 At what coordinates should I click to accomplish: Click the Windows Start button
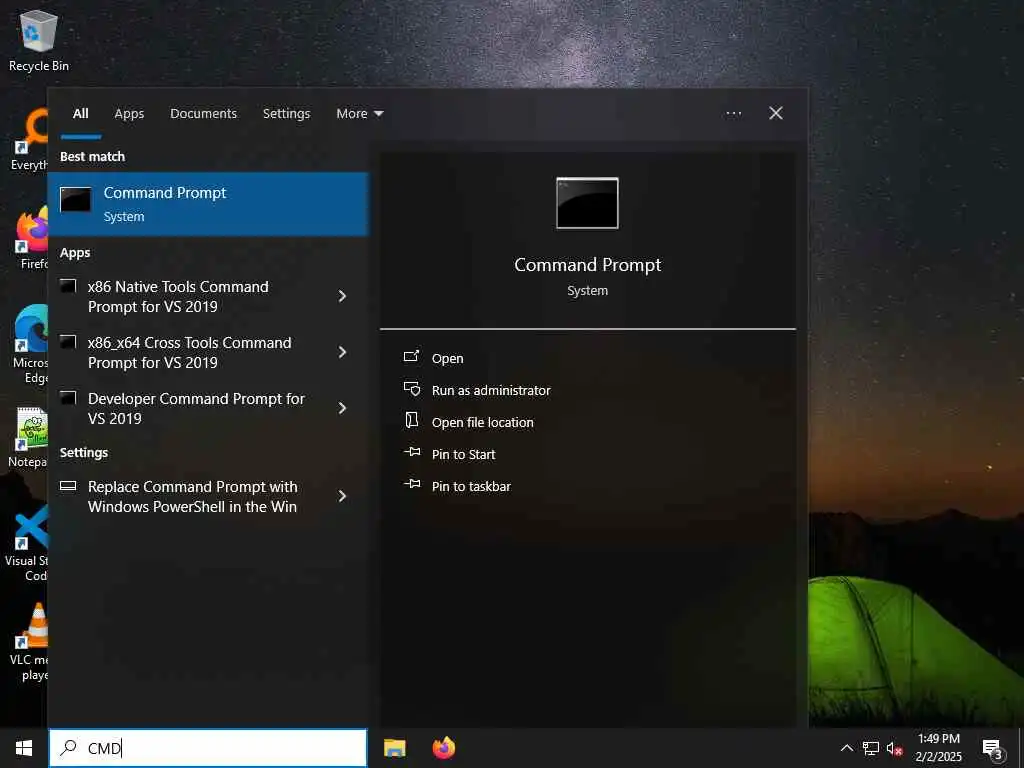[24, 748]
